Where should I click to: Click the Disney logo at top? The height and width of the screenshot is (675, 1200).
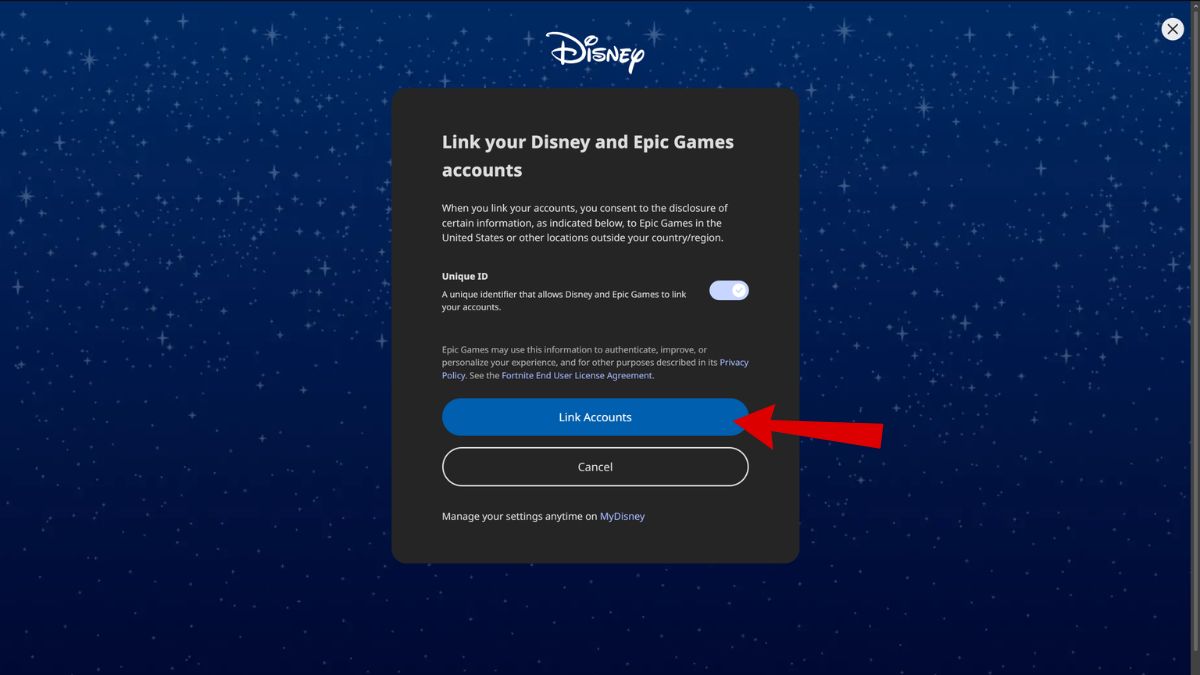click(595, 52)
